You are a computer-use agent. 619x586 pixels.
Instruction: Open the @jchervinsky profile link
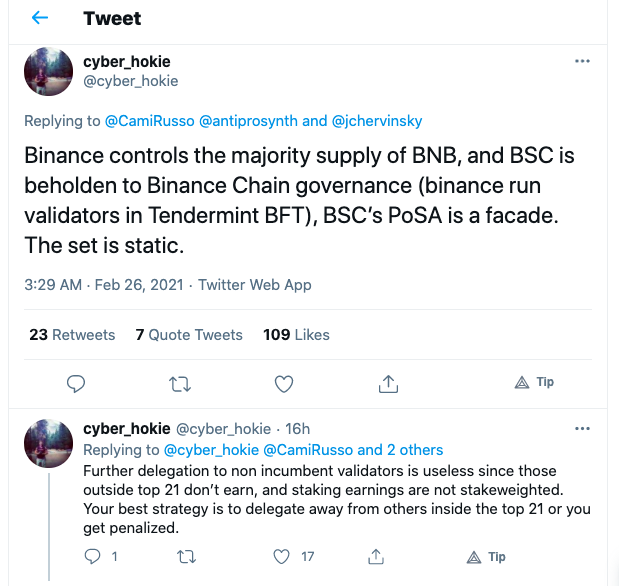pos(377,121)
